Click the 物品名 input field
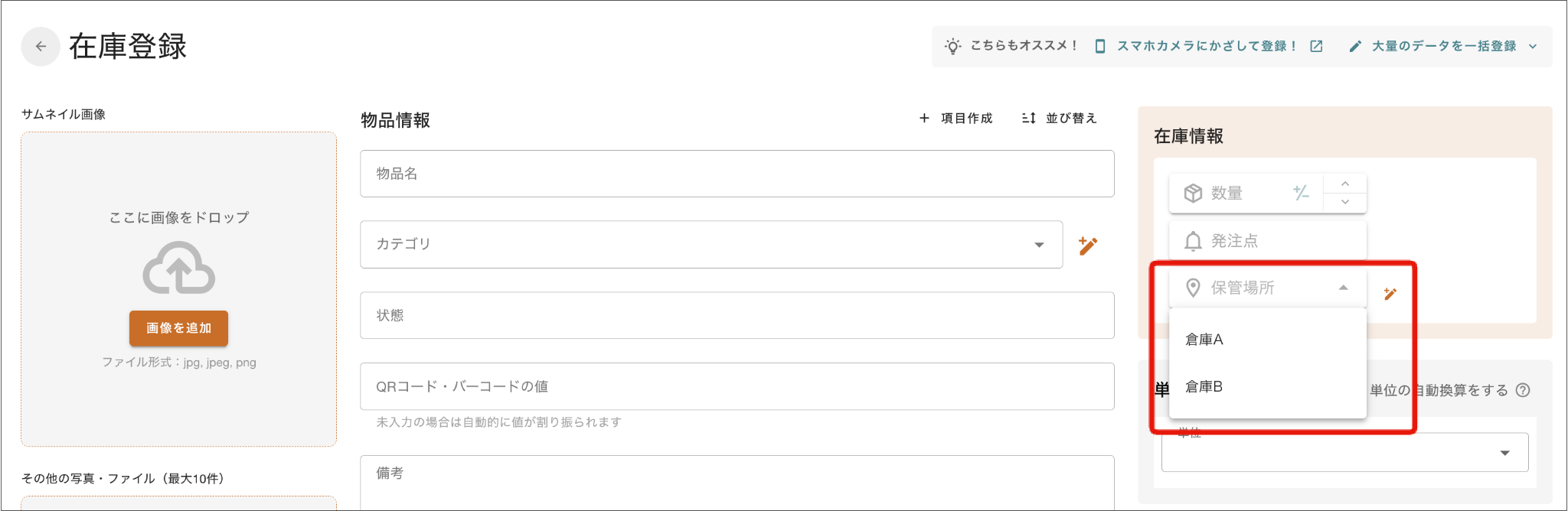This screenshot has width=1568, height=511. (x=737, y=174)
